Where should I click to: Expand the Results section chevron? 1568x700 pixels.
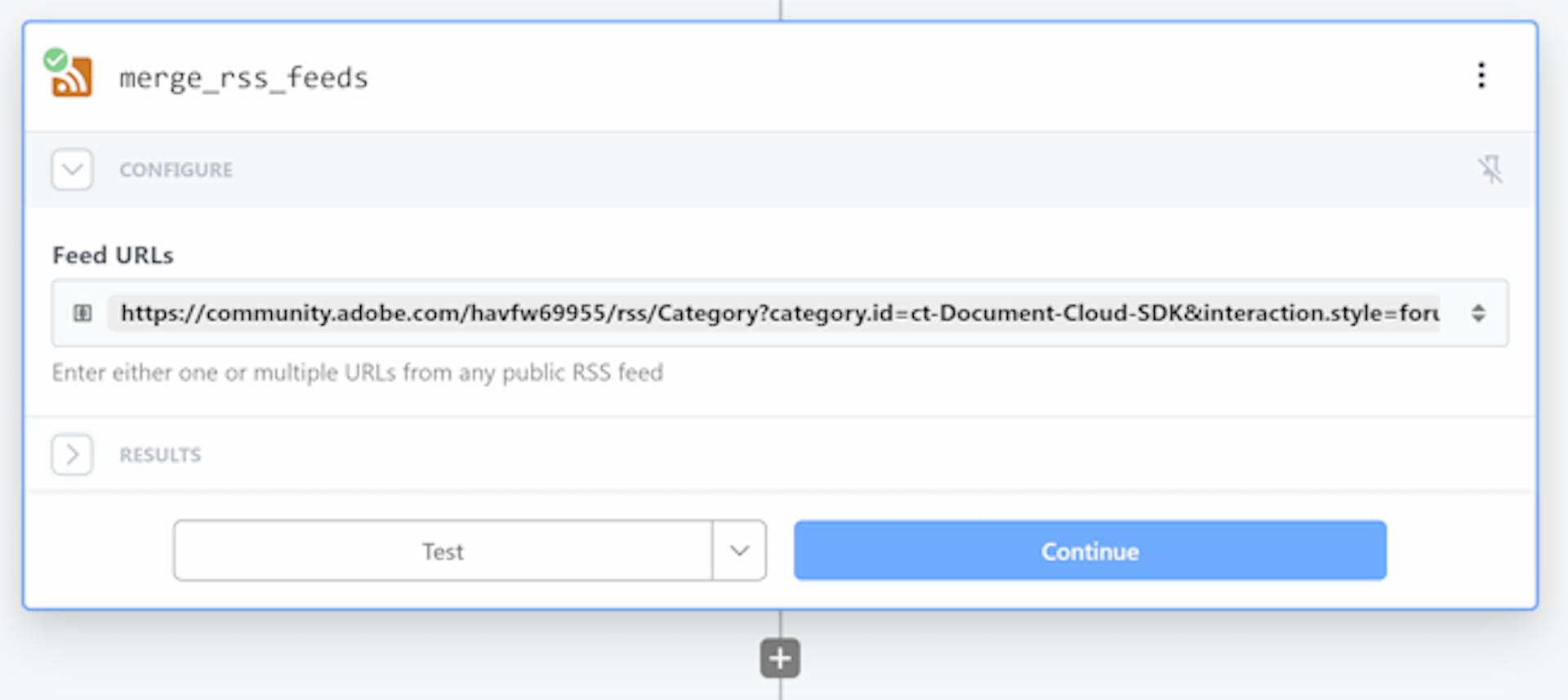tap(73, 454)
